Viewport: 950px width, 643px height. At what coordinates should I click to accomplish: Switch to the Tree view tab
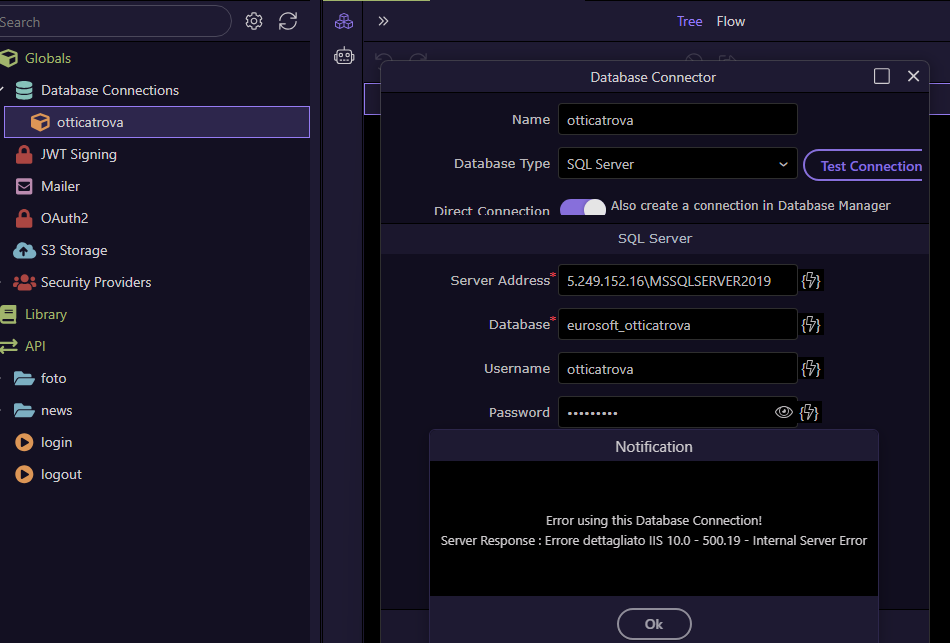click(x=689, y=21)
